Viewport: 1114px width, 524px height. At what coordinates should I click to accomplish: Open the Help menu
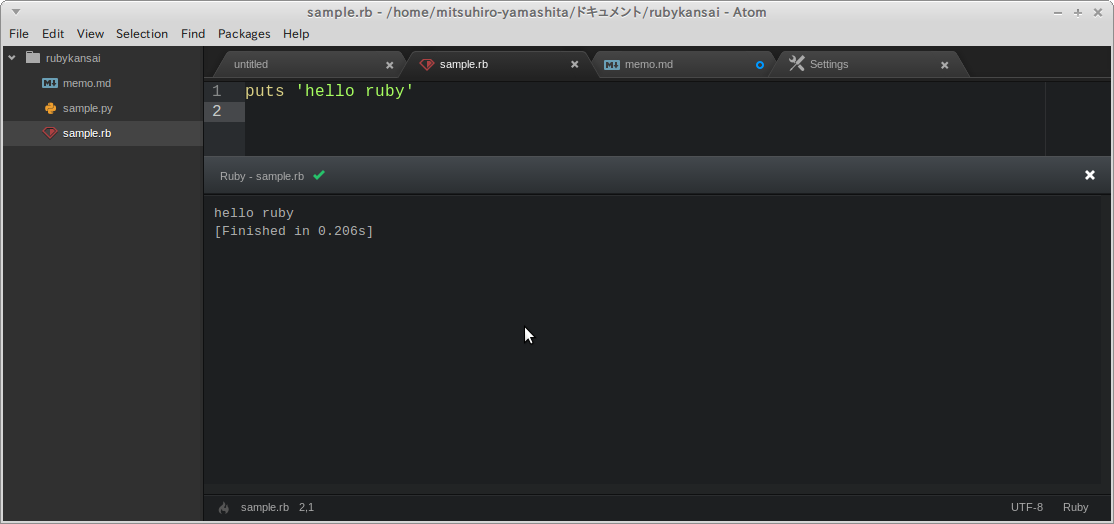pos(296,33)
